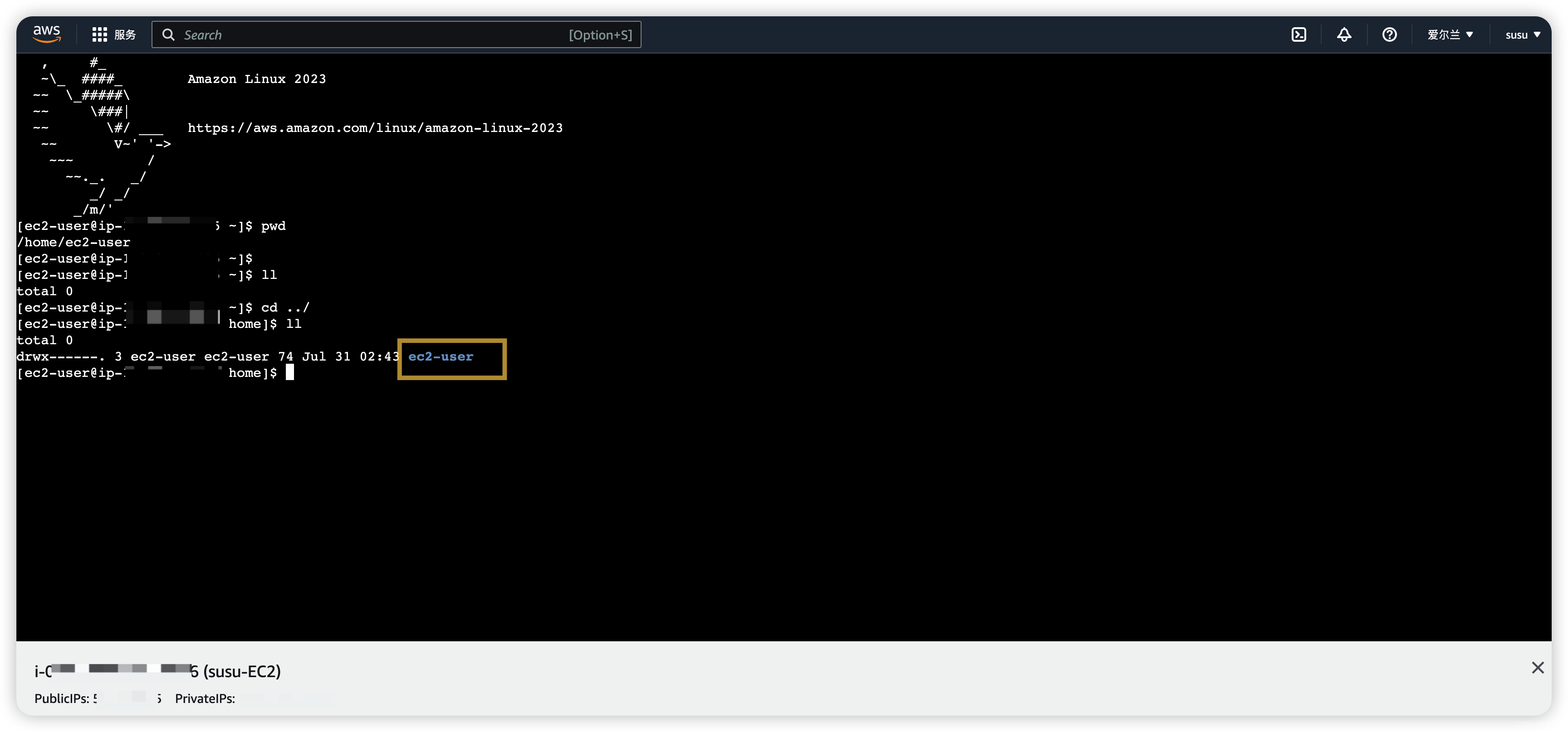Screen dimensions: 1568x732
Task: Click the [Option+S] shortcut hint
Action: click(x=600, y=34)
